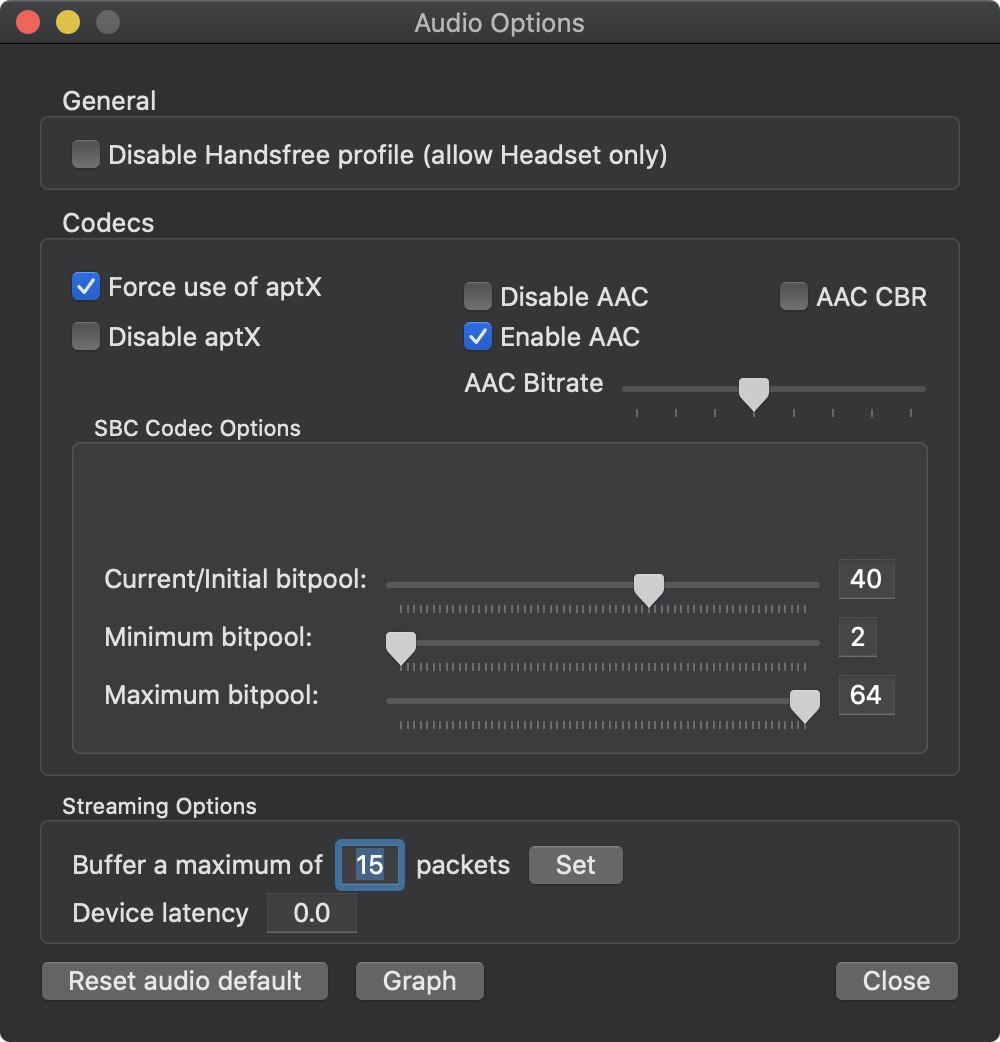Click the Current/Initial bitpool slider handle

coord(649,590)
